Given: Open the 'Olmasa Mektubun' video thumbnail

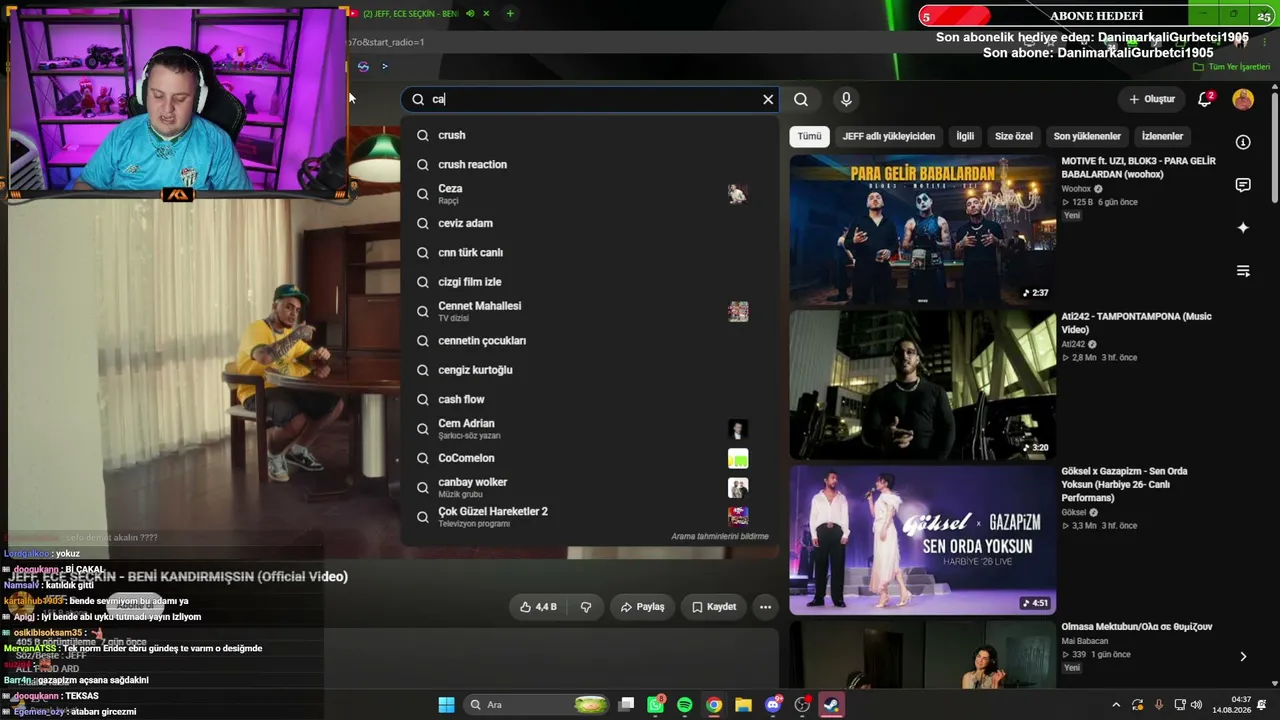Looking at the screenshot, I should click(923, 655).
